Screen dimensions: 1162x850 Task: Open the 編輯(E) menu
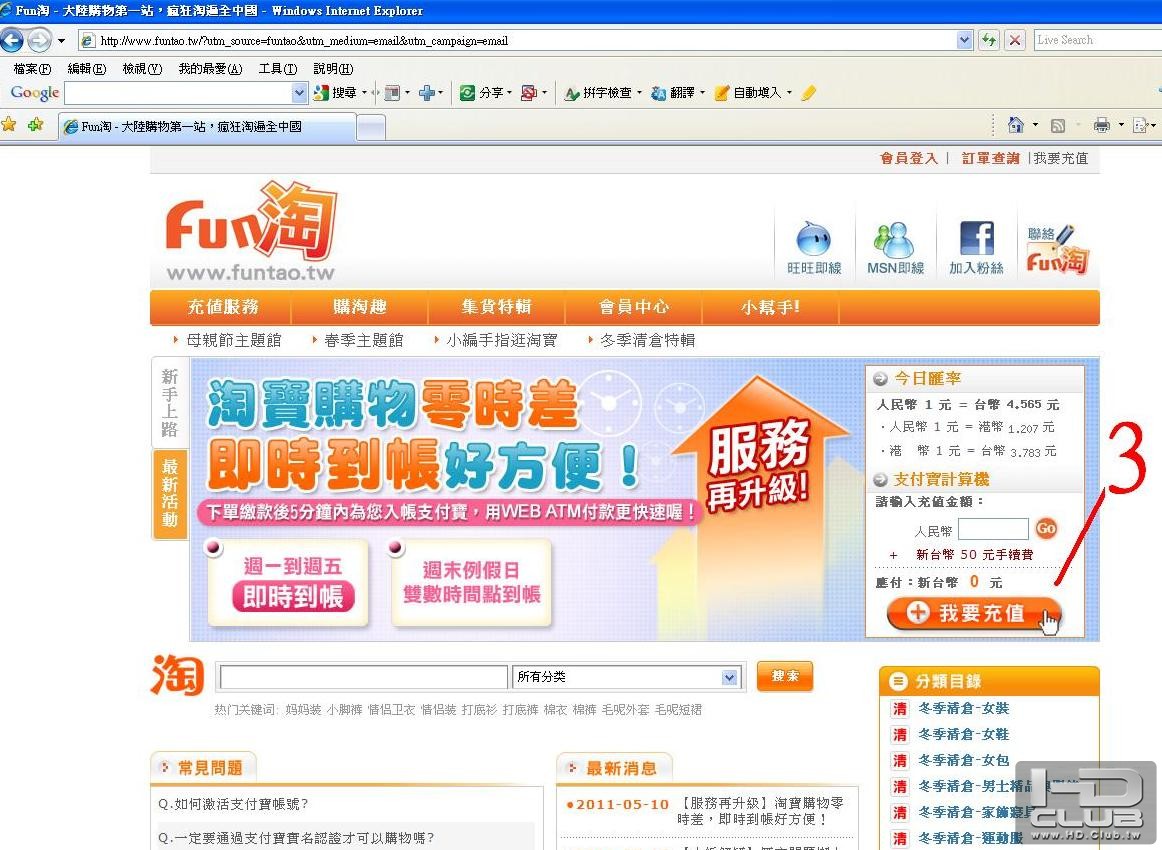[87, 69]
